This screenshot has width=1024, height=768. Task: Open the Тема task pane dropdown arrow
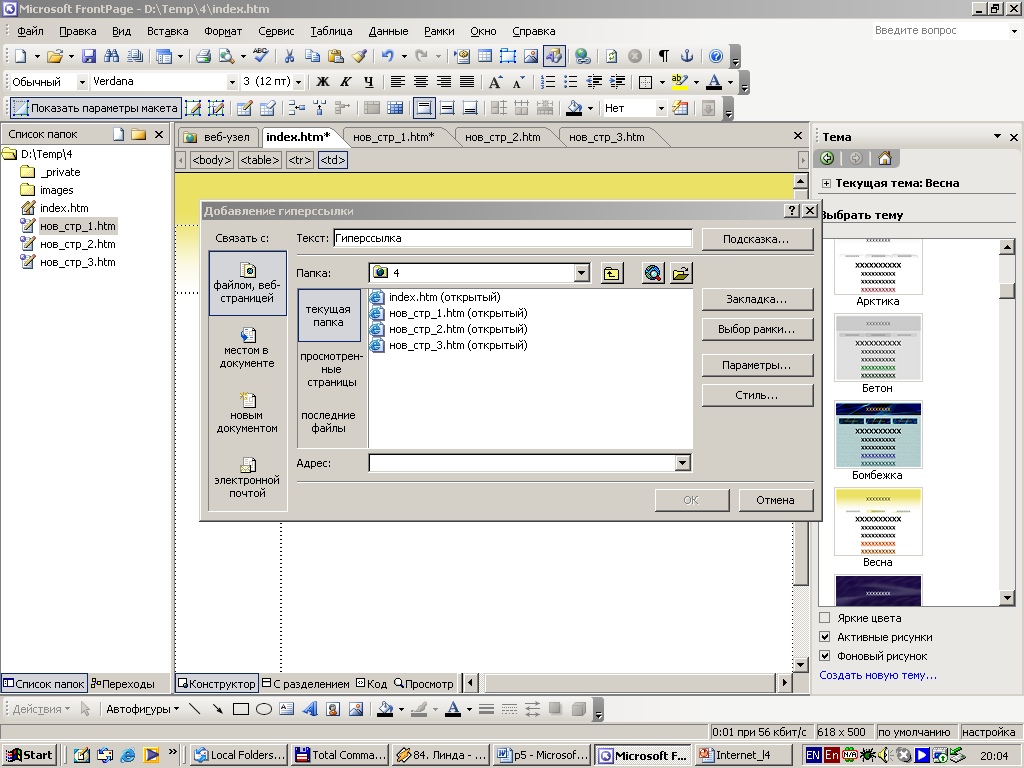tap(997, 136)
